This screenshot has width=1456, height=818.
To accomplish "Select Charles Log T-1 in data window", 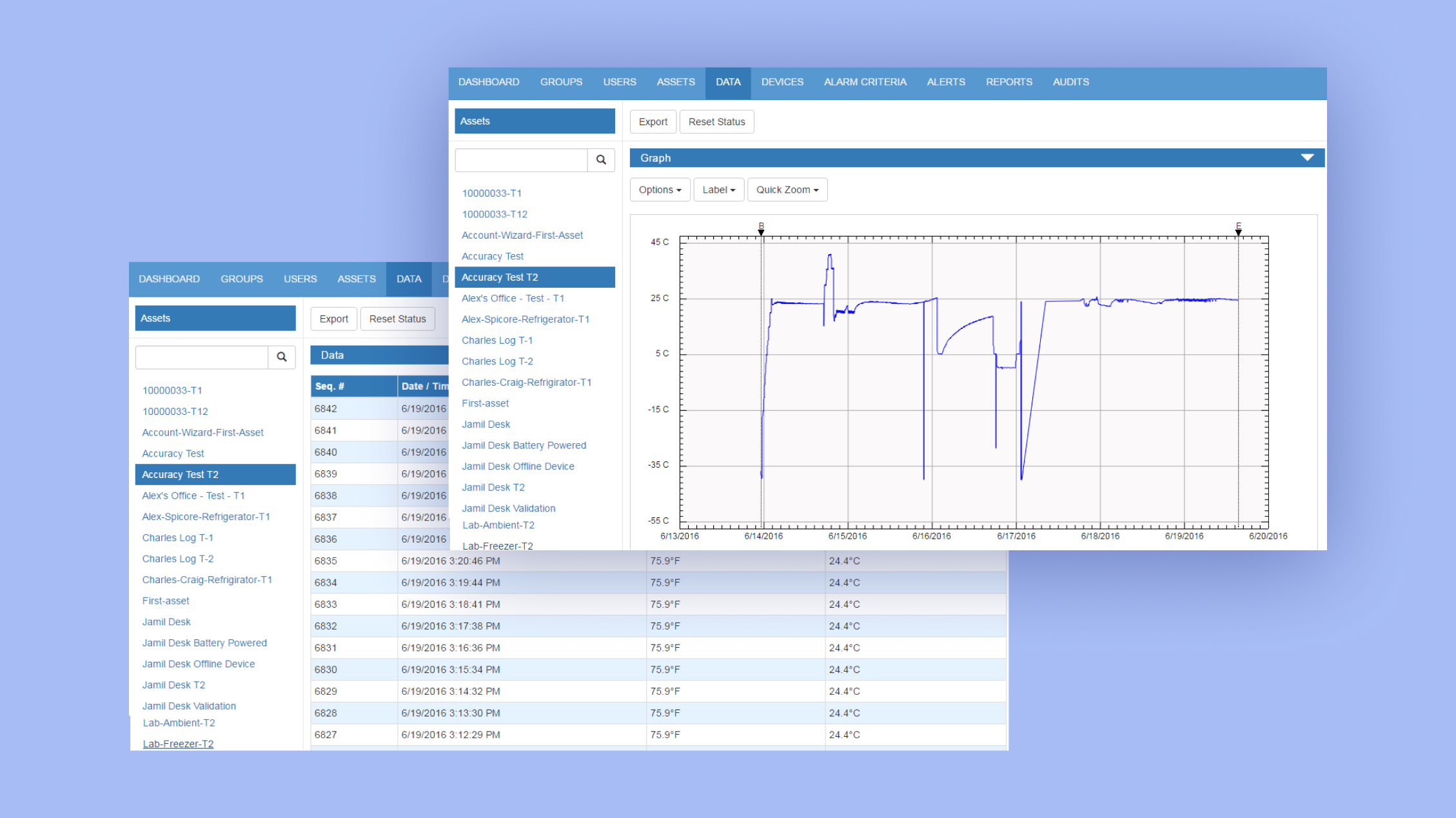I will tap(177, 537).
